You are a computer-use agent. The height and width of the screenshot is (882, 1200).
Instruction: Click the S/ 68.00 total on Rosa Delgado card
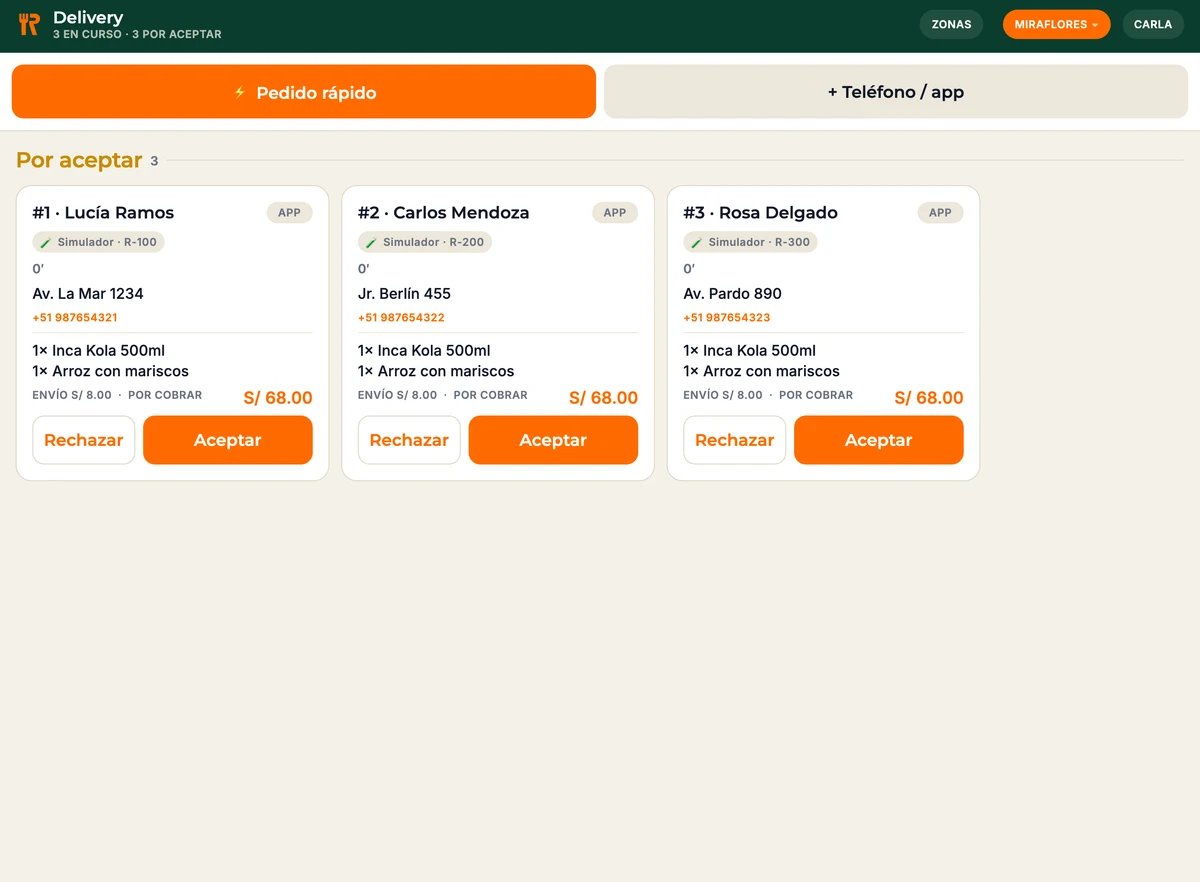(929, 398)
